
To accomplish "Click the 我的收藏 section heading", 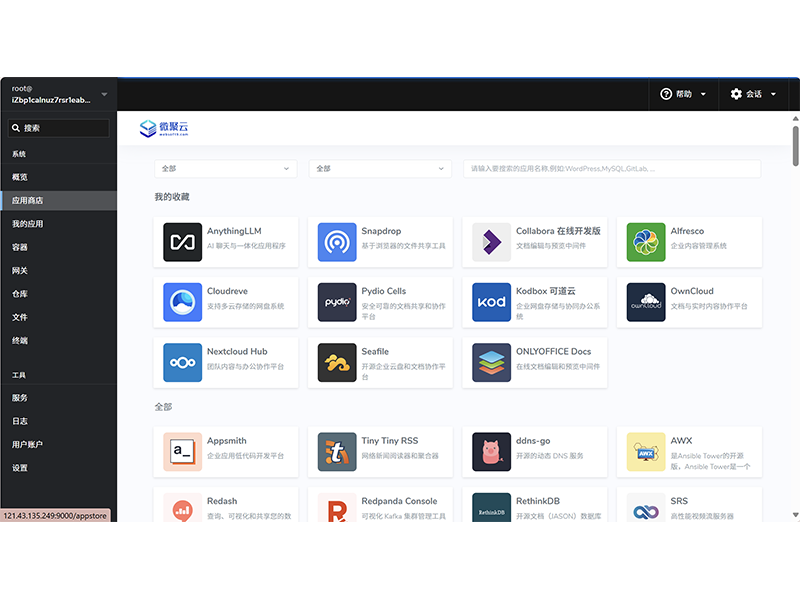I will coord(172,197).
